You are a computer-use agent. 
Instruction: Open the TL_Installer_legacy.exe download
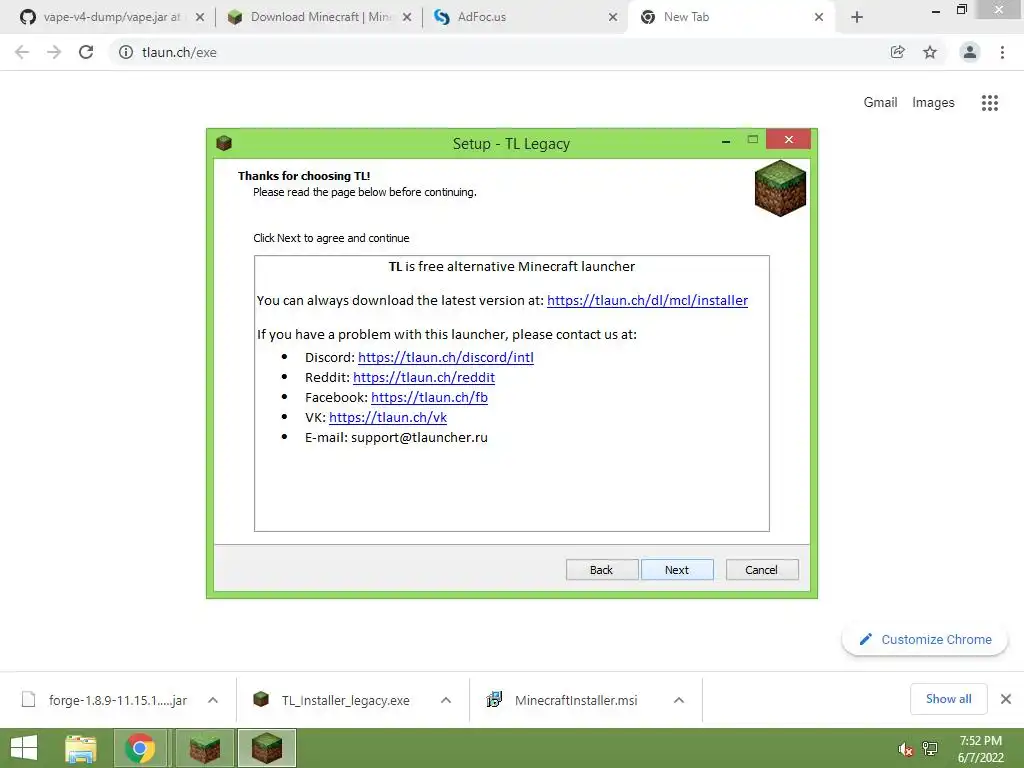[332, 700]
